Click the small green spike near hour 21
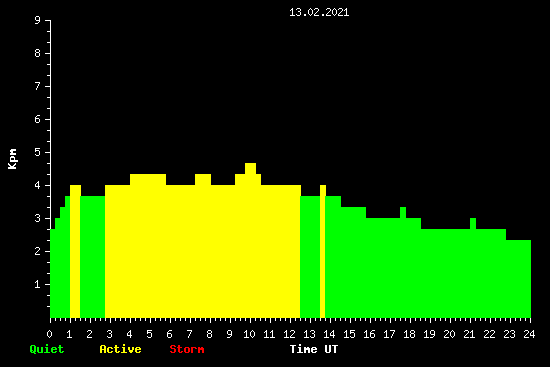The image size is (550, 367). (x=473, y=223)
